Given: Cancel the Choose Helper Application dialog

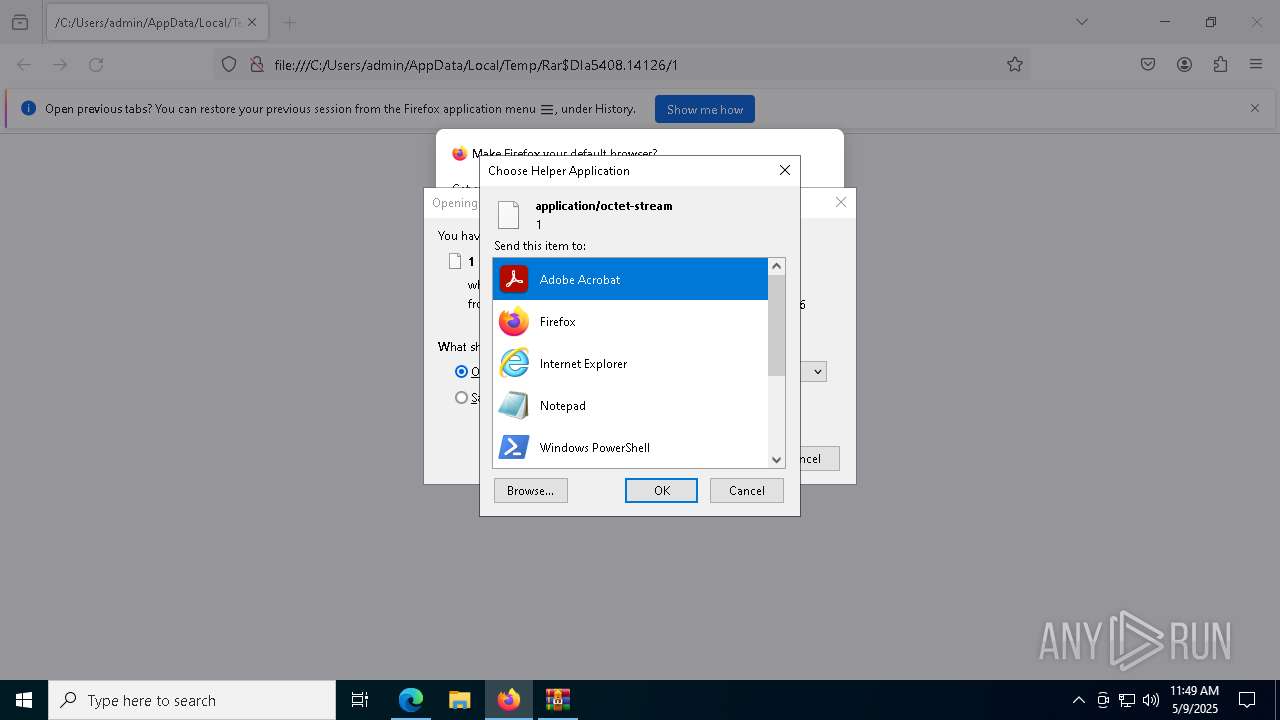Looking at the screenshot, I should tap(747, 490).
